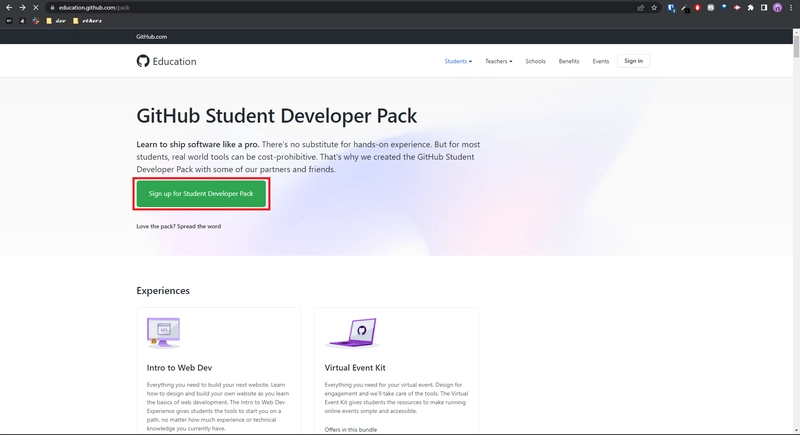Go to Schools nav item
The width and height of the screenshot is (800, 435).
pyautogui.click(x=535, y=61)
